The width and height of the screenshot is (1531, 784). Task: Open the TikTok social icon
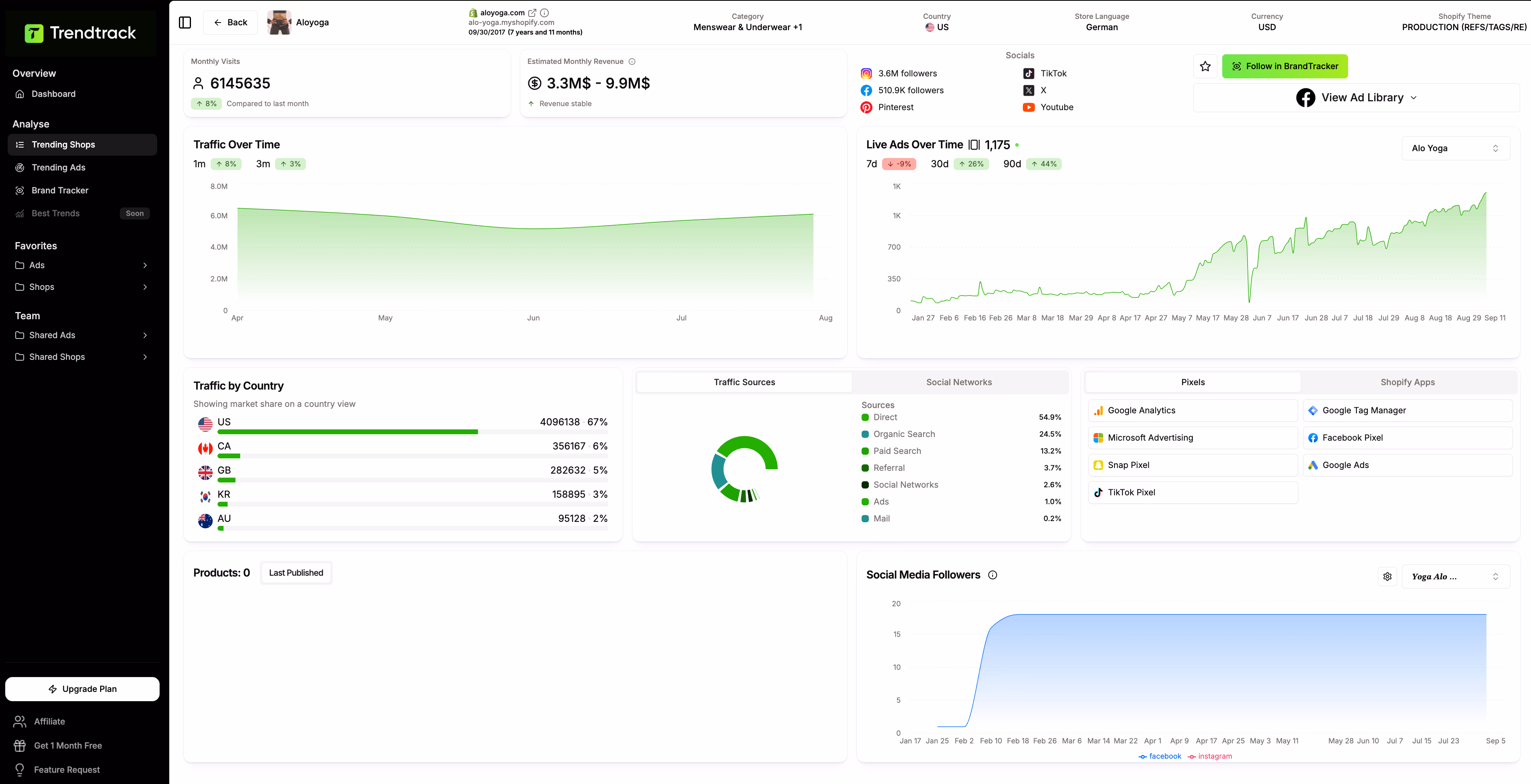(x=1029, y=74)
